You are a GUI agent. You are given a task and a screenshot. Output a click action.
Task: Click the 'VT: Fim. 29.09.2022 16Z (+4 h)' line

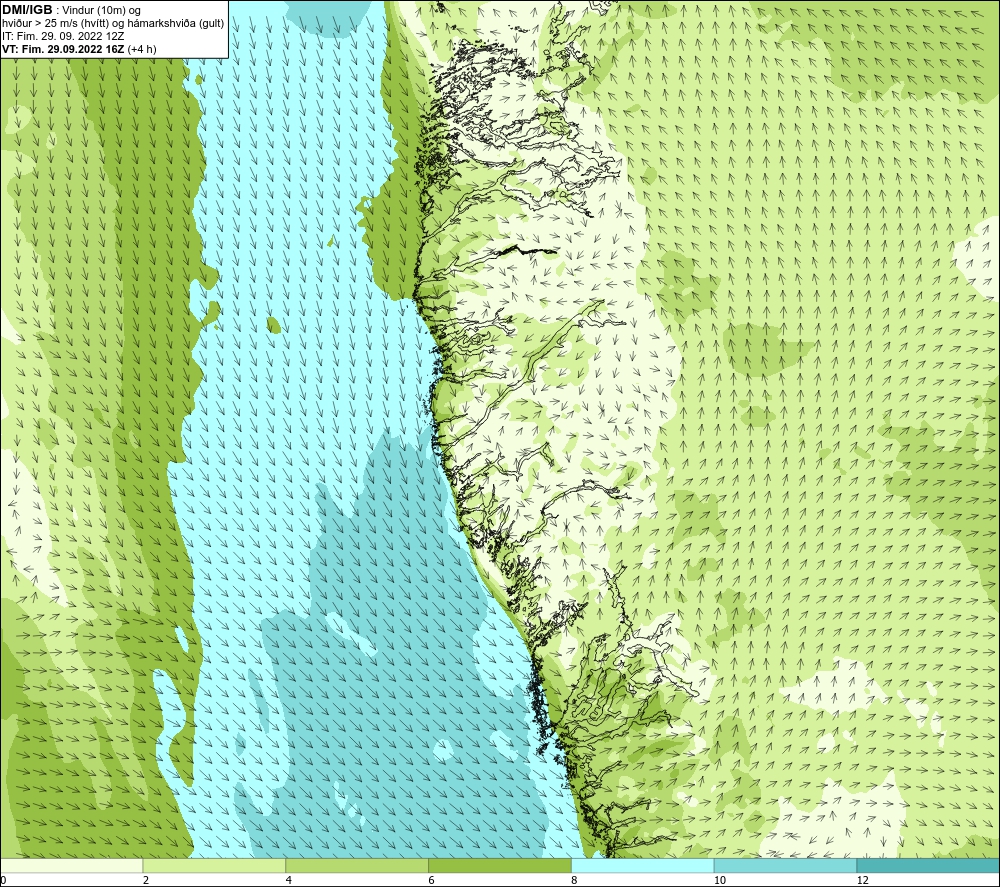(79, 48)
